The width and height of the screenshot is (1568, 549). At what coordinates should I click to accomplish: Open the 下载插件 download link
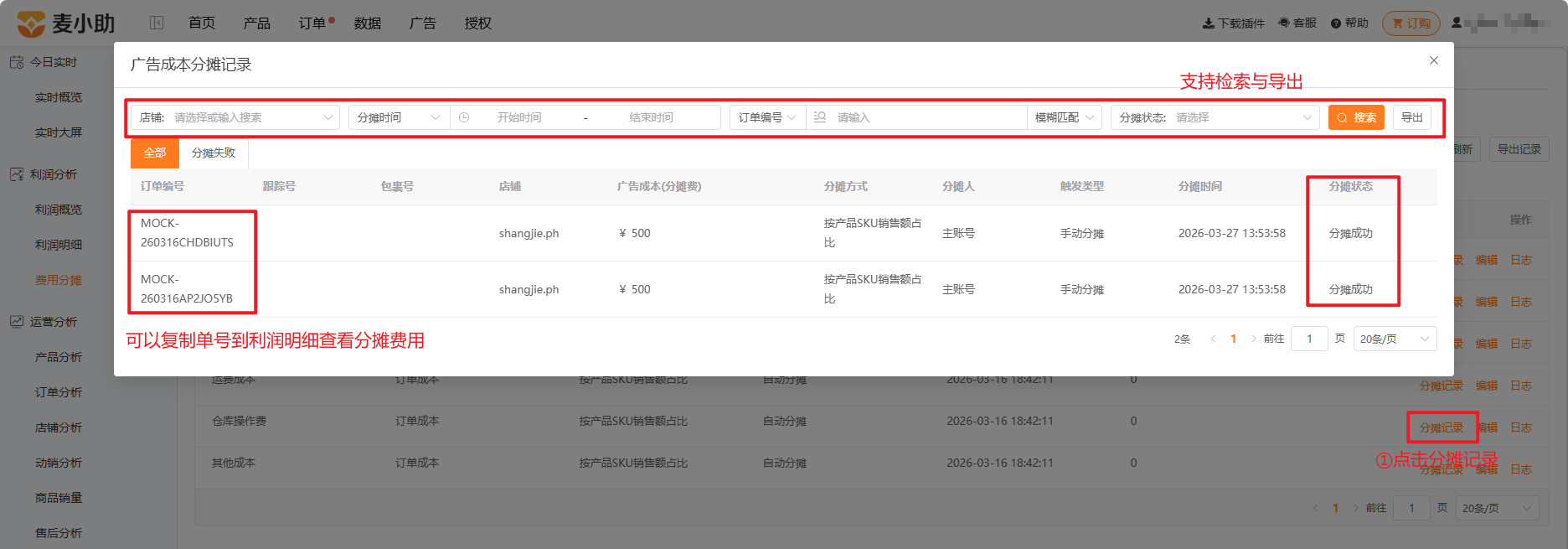click(1234, 23)
